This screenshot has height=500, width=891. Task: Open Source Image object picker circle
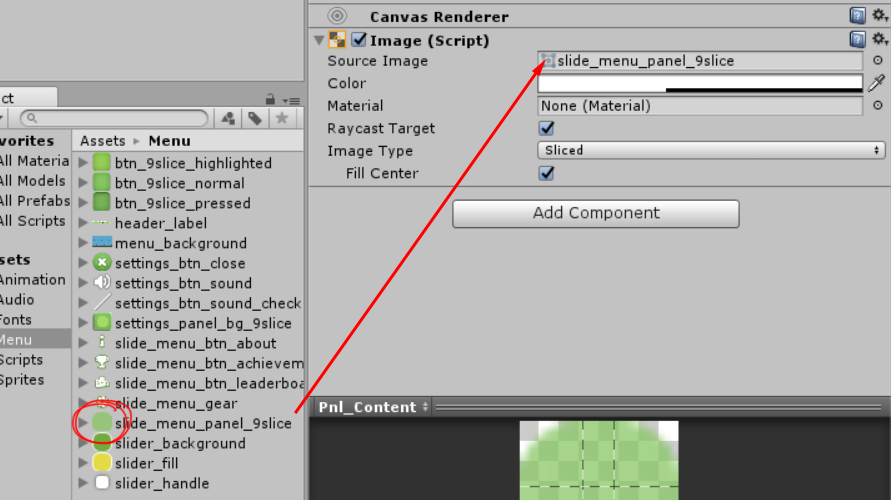pos(878,60)
